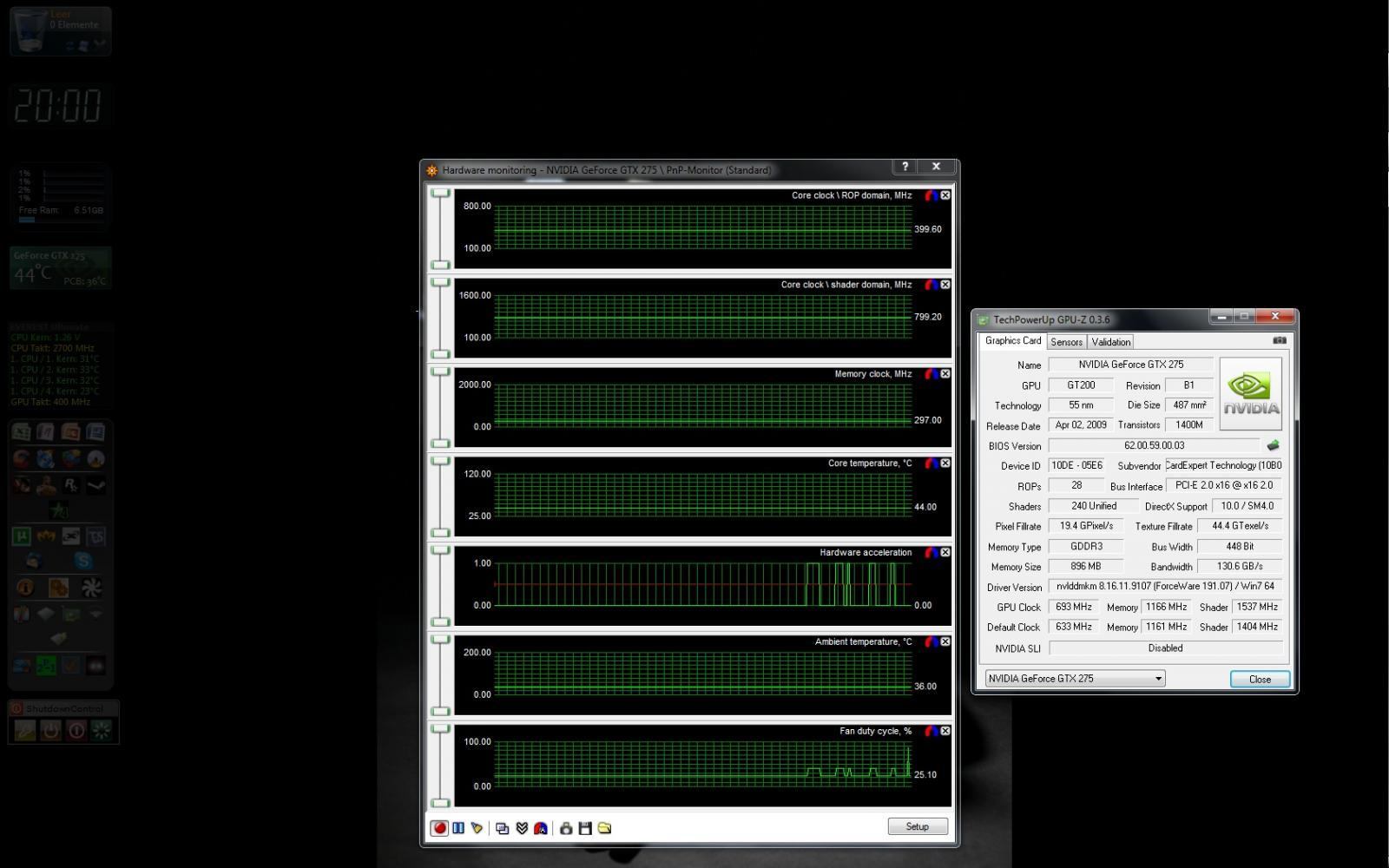Click the GeForce GTX 275 temperature gadget
This screenshot has height=868, width=1389.
pyautogui.click(x=61, y=268)
